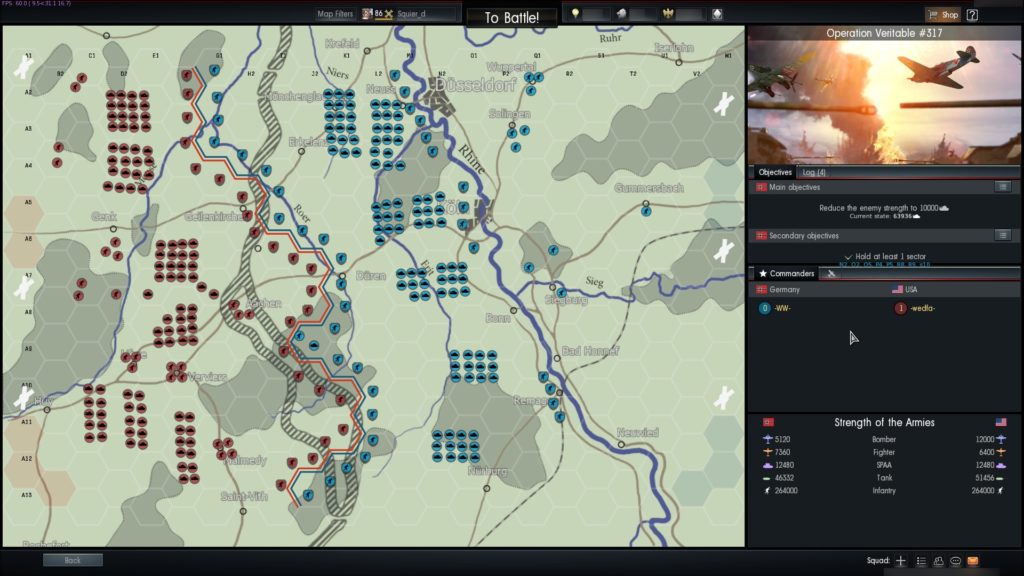Switch to the Objectives tab

[x=774, y=172]
